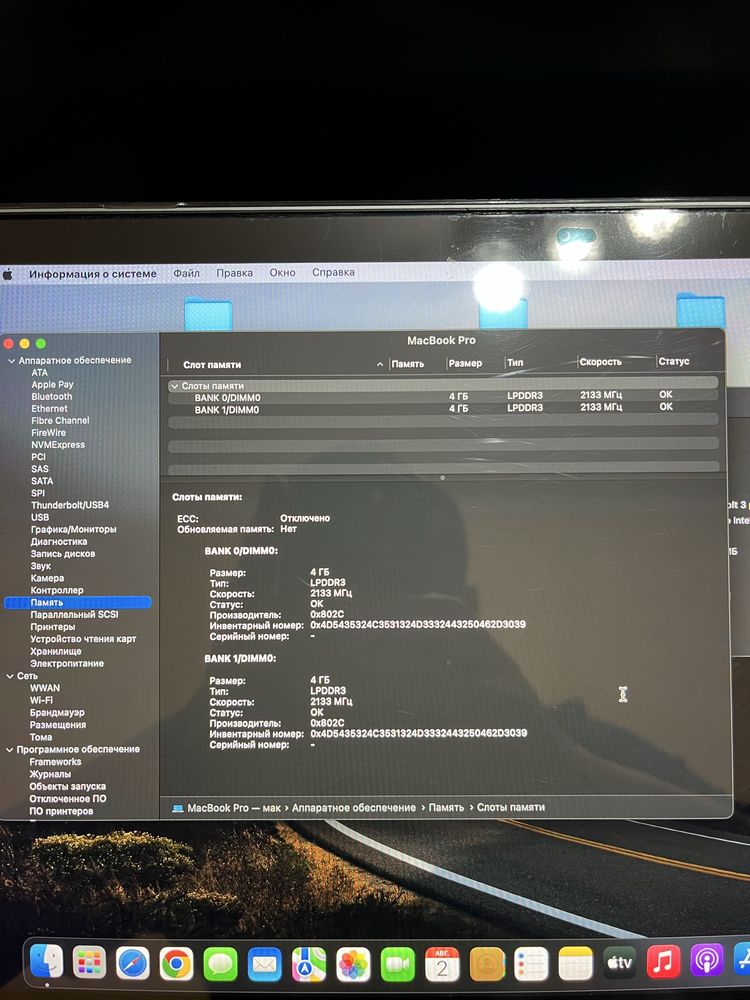Screen dimensions: 750x1000
Task: Select PCI in the sidebar
Action: click(x=38, y=457)
